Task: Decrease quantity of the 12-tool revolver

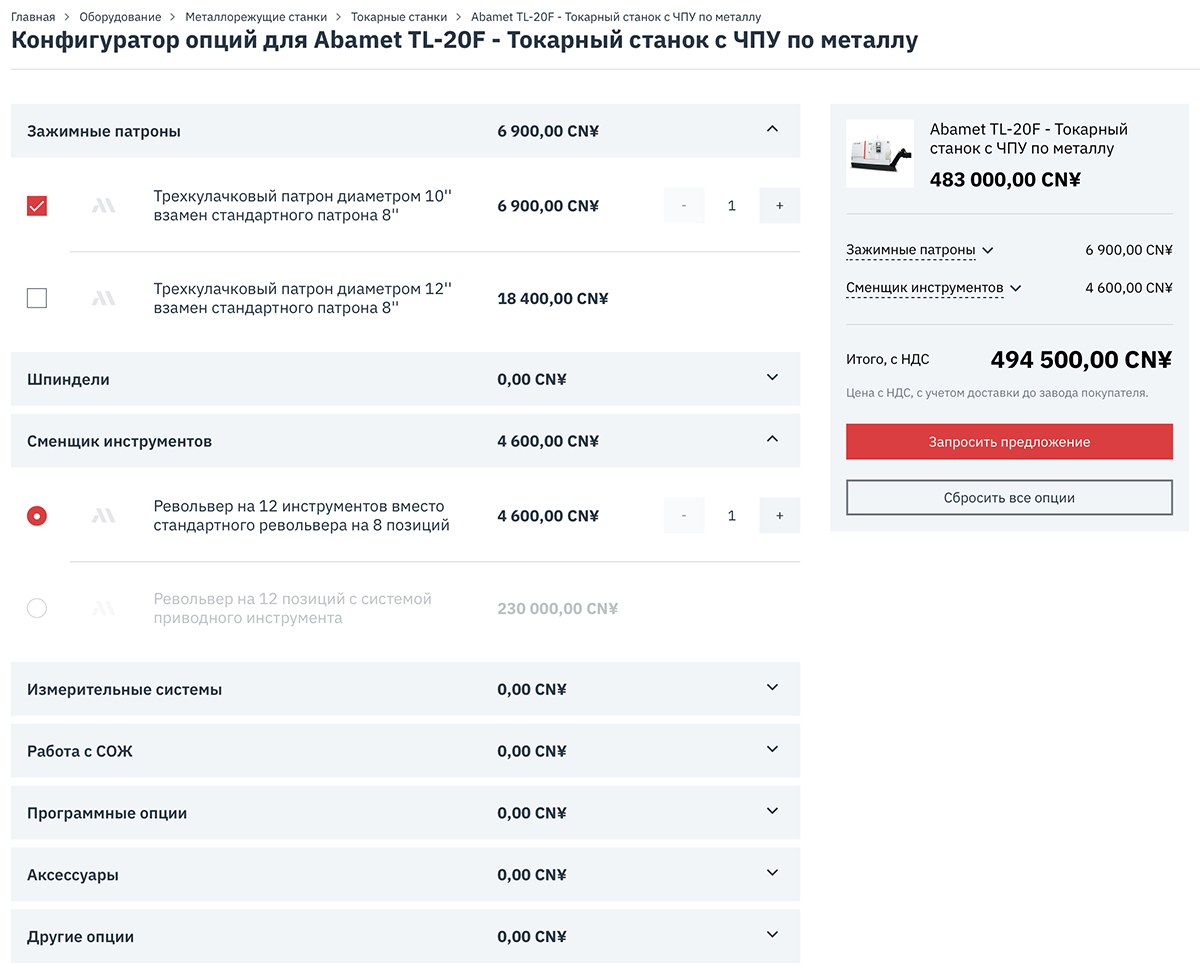Action: pyautogui.click(x=684, y=516)
